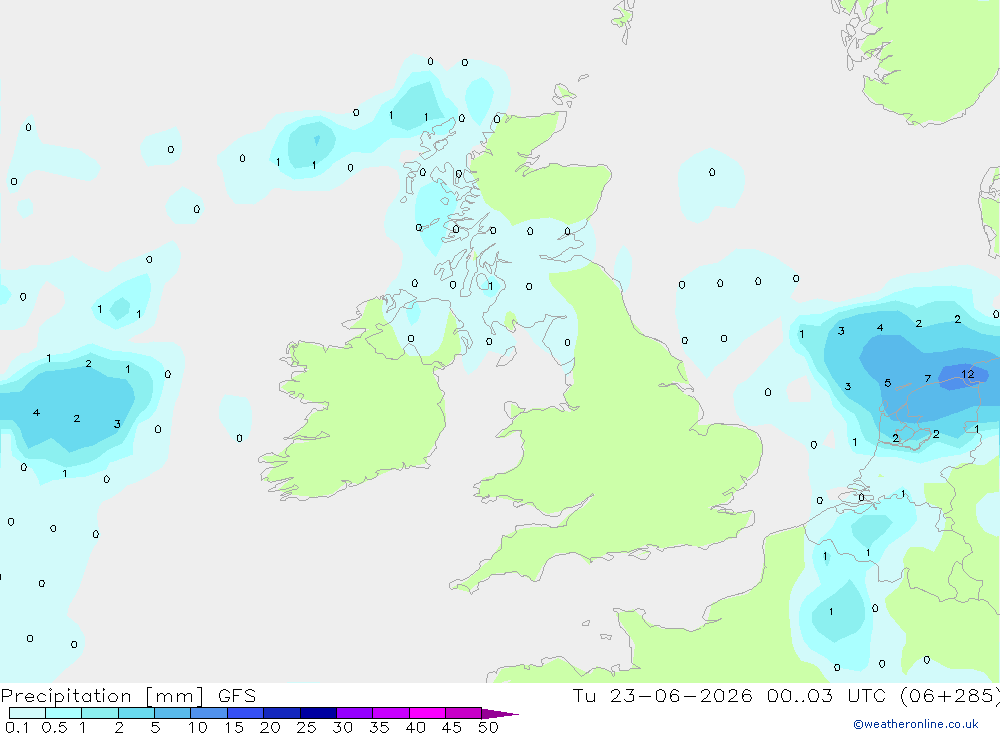This screenshot has height=733, width=1000.
Task: Click the "50" legend scale label
Action: pyautogui.click(x=488, y=727)
